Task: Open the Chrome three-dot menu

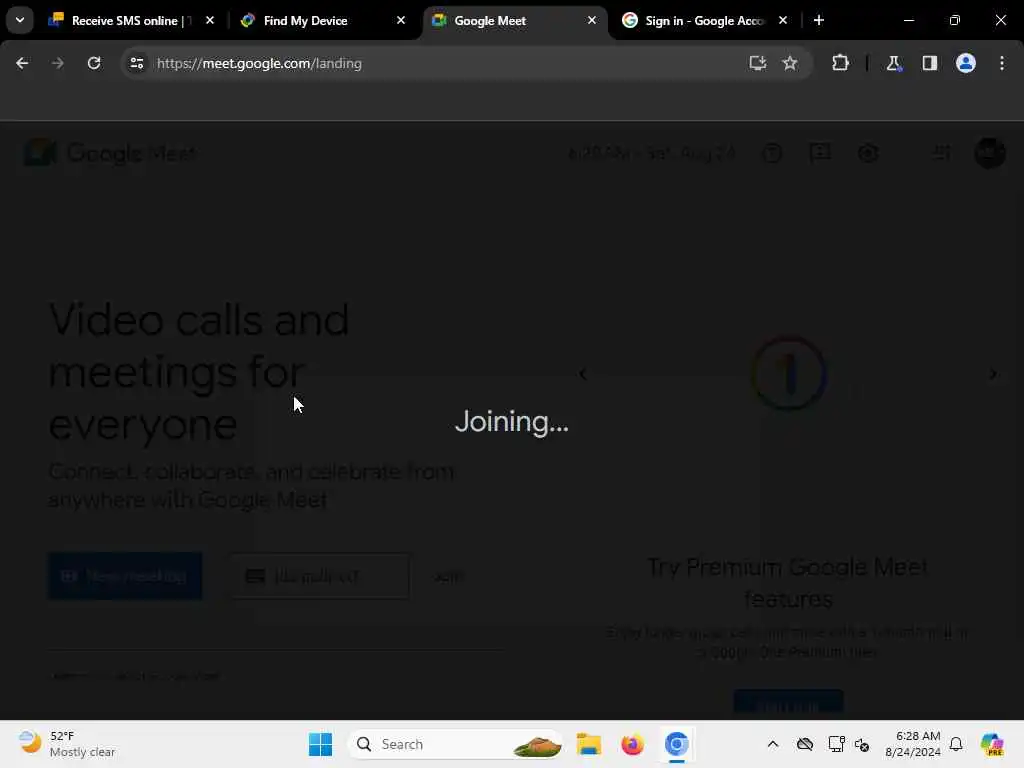Action: pos(1002,63)
